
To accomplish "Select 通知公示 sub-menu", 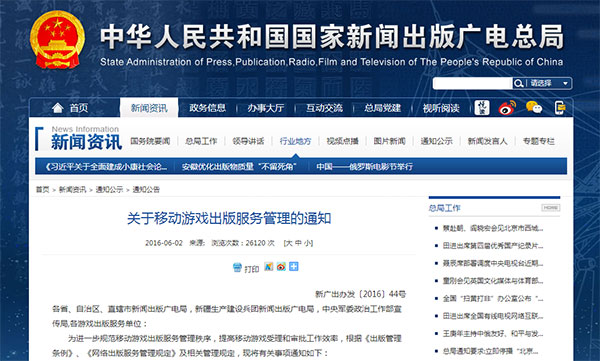I will pos(437,141).
